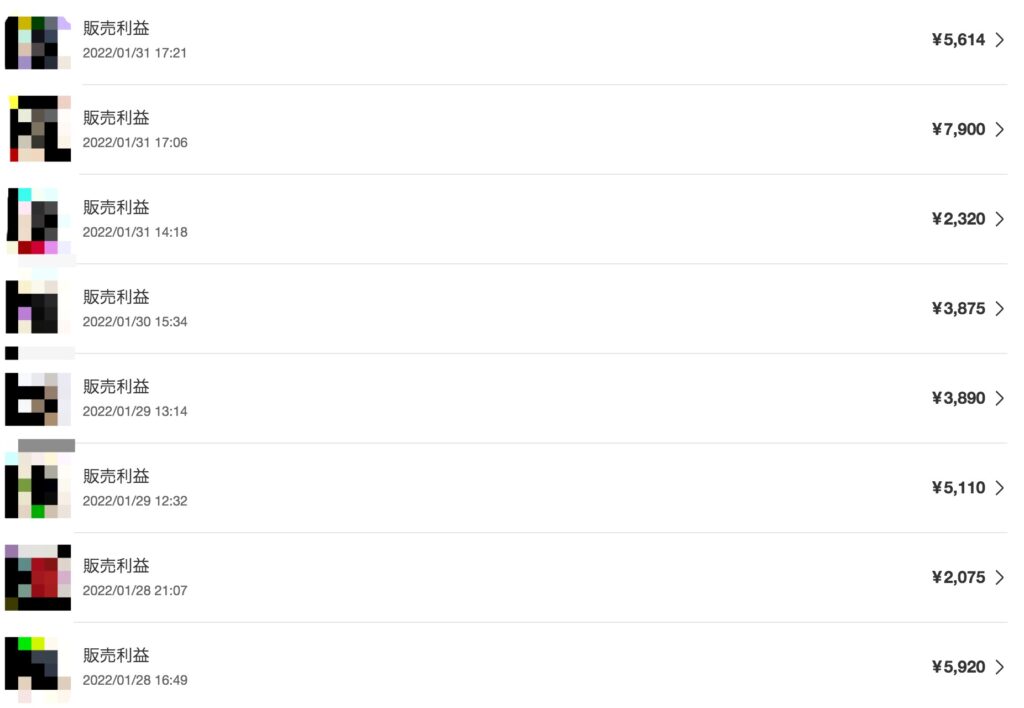
Task: Expand the chevron next to ¥5,614
Action: (x=999, y=40)
